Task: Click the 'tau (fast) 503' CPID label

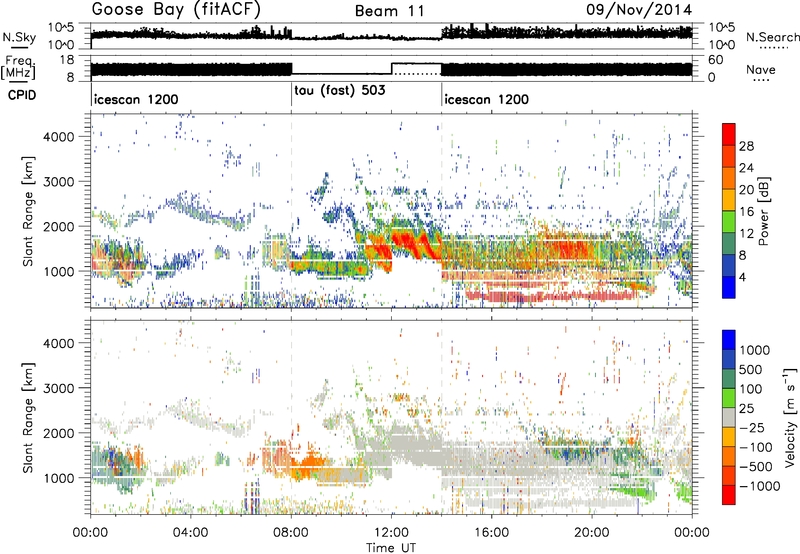Action: (x=340, y=91)
